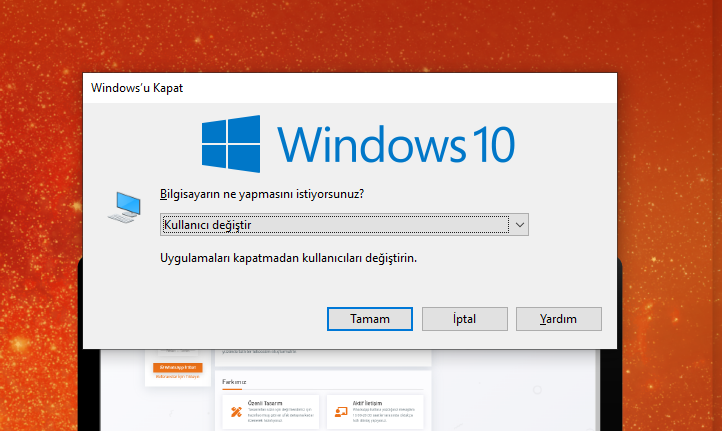Click the Aktif İletişim presenter icon in background
The image size is (722, 431).
(341, 412)
